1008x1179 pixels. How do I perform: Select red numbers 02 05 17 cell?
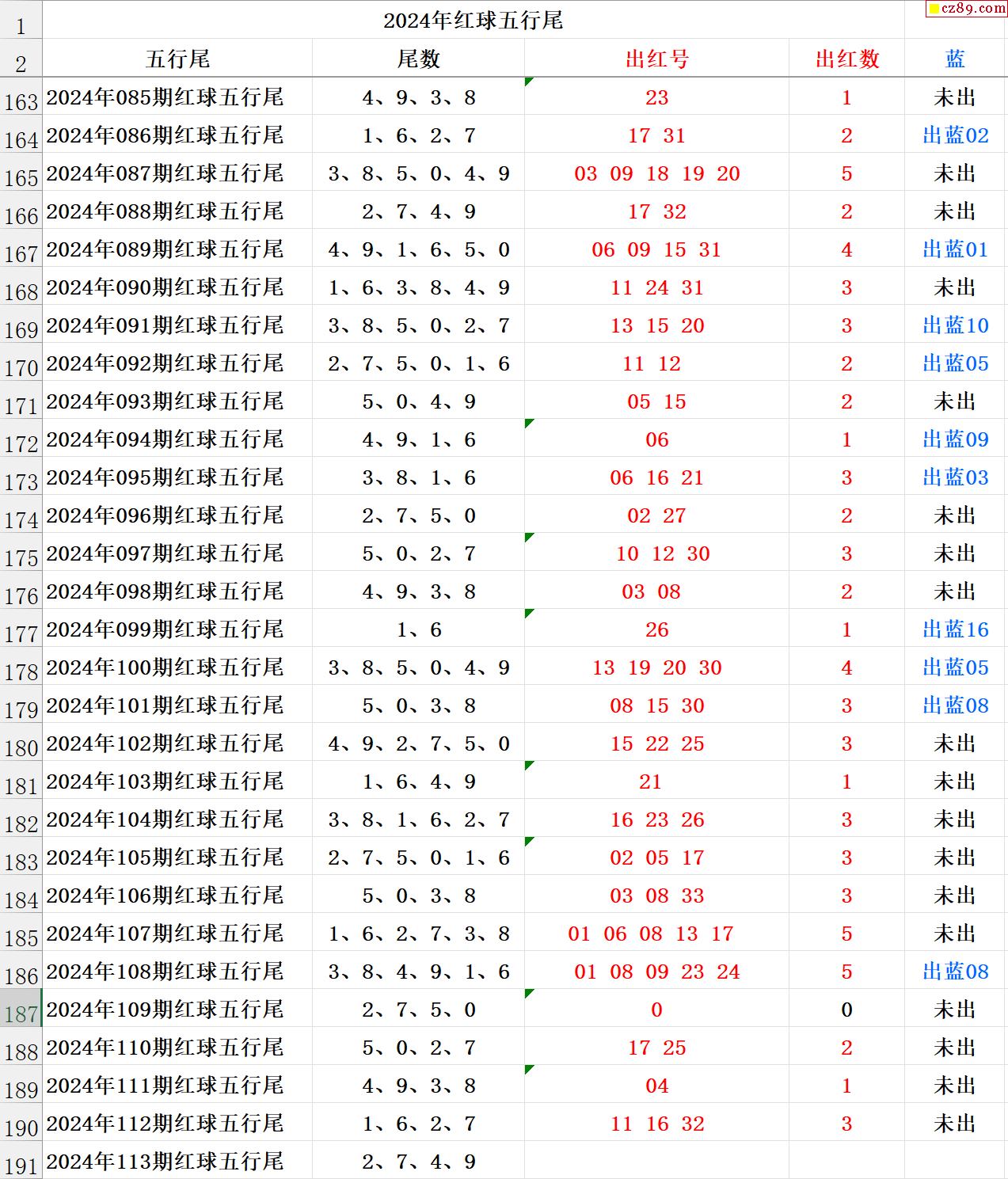[656, 858]
